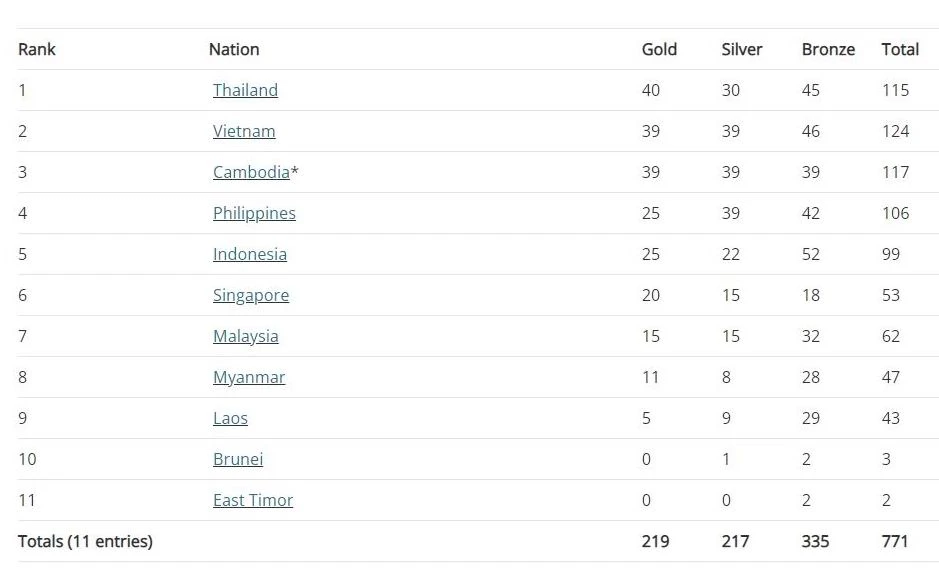Click the Malaysia link

point(245,336)
